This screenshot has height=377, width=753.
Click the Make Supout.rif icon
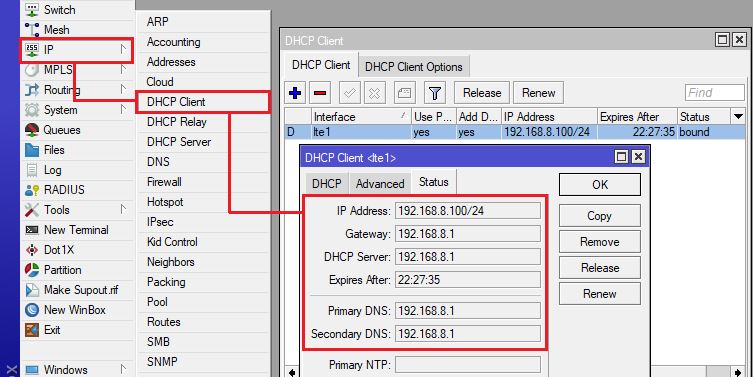click(32, 290)
